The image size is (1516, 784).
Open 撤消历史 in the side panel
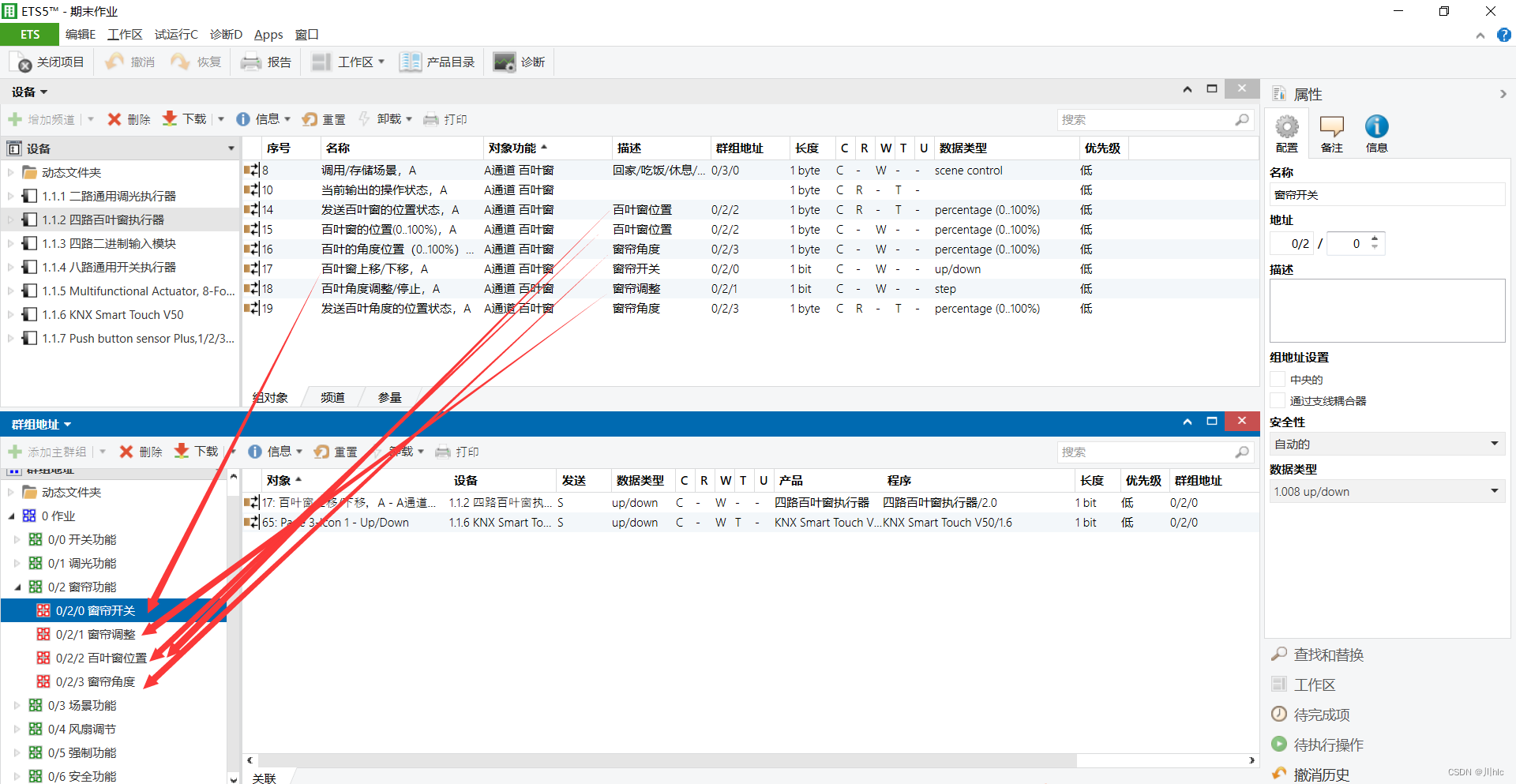1321,775
